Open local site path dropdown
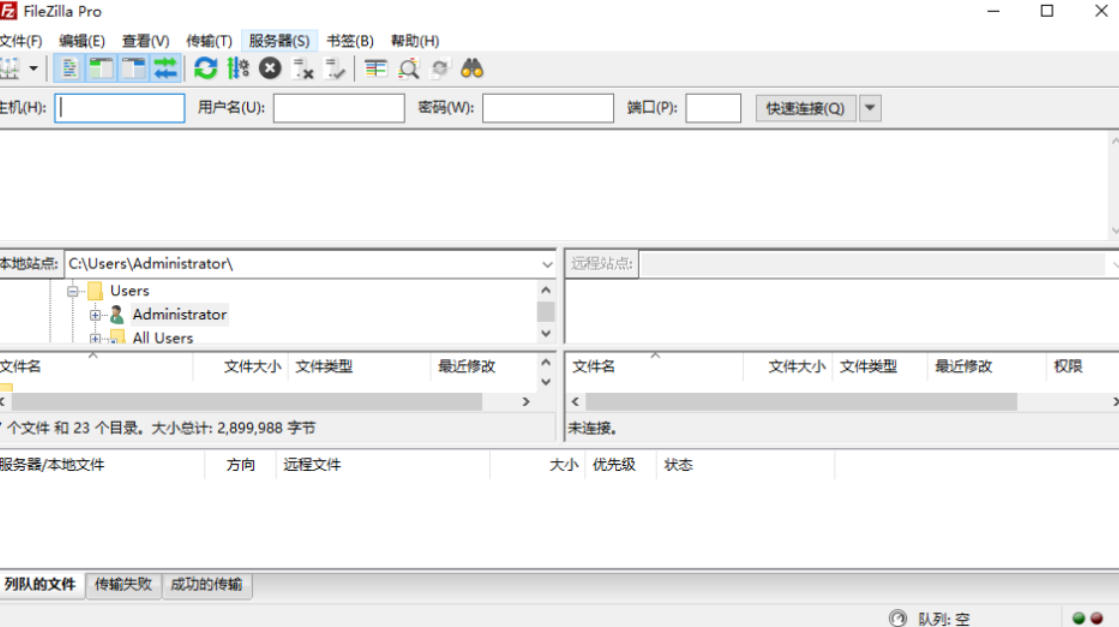1119x627 pixels. [547, 264]
